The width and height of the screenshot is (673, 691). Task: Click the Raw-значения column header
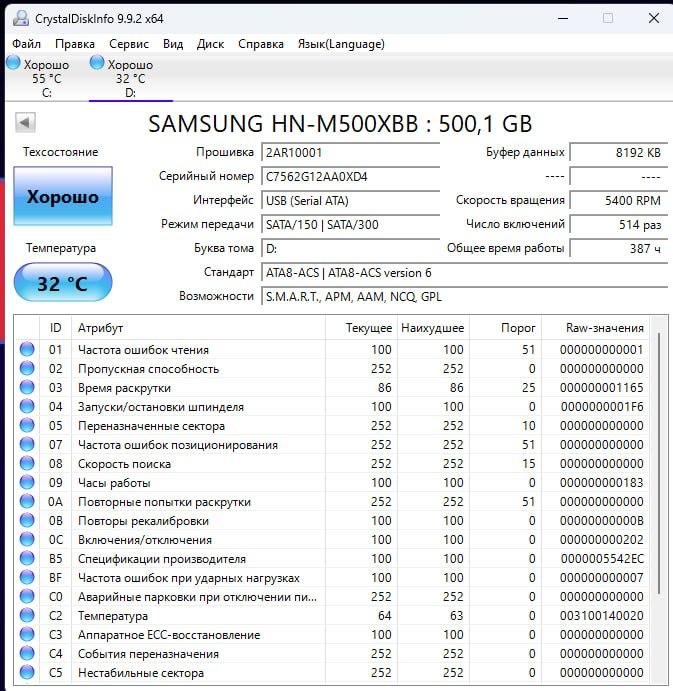coord(595,328)
